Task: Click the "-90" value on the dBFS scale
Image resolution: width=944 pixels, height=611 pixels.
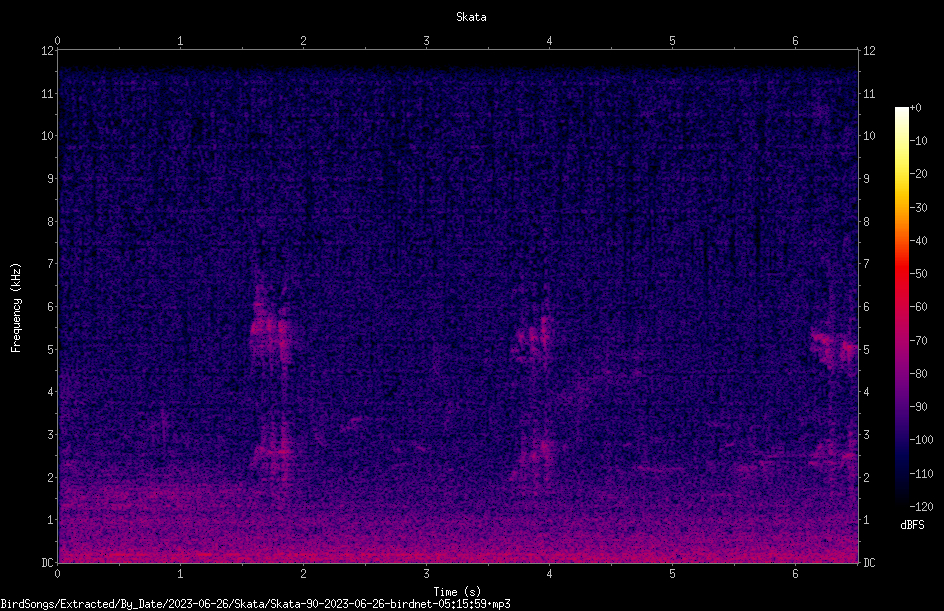Action: pos(918,407)
